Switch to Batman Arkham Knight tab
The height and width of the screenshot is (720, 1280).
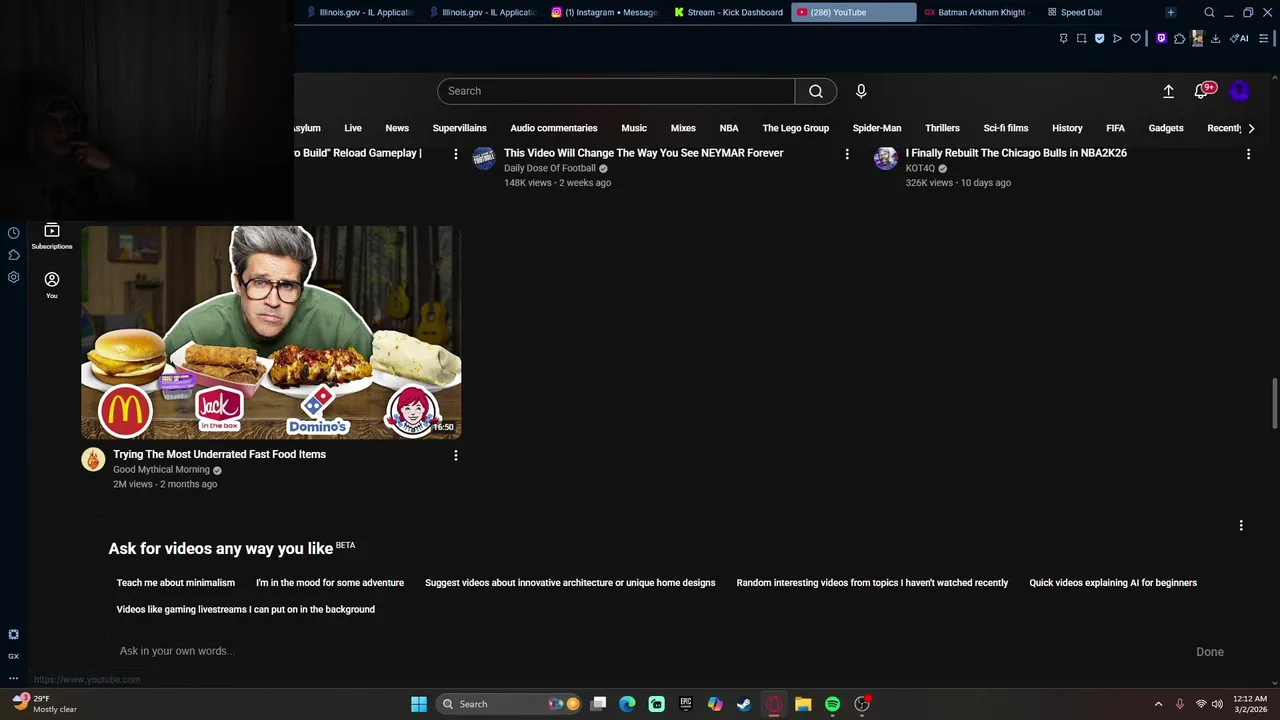click(x=976, y=12)
